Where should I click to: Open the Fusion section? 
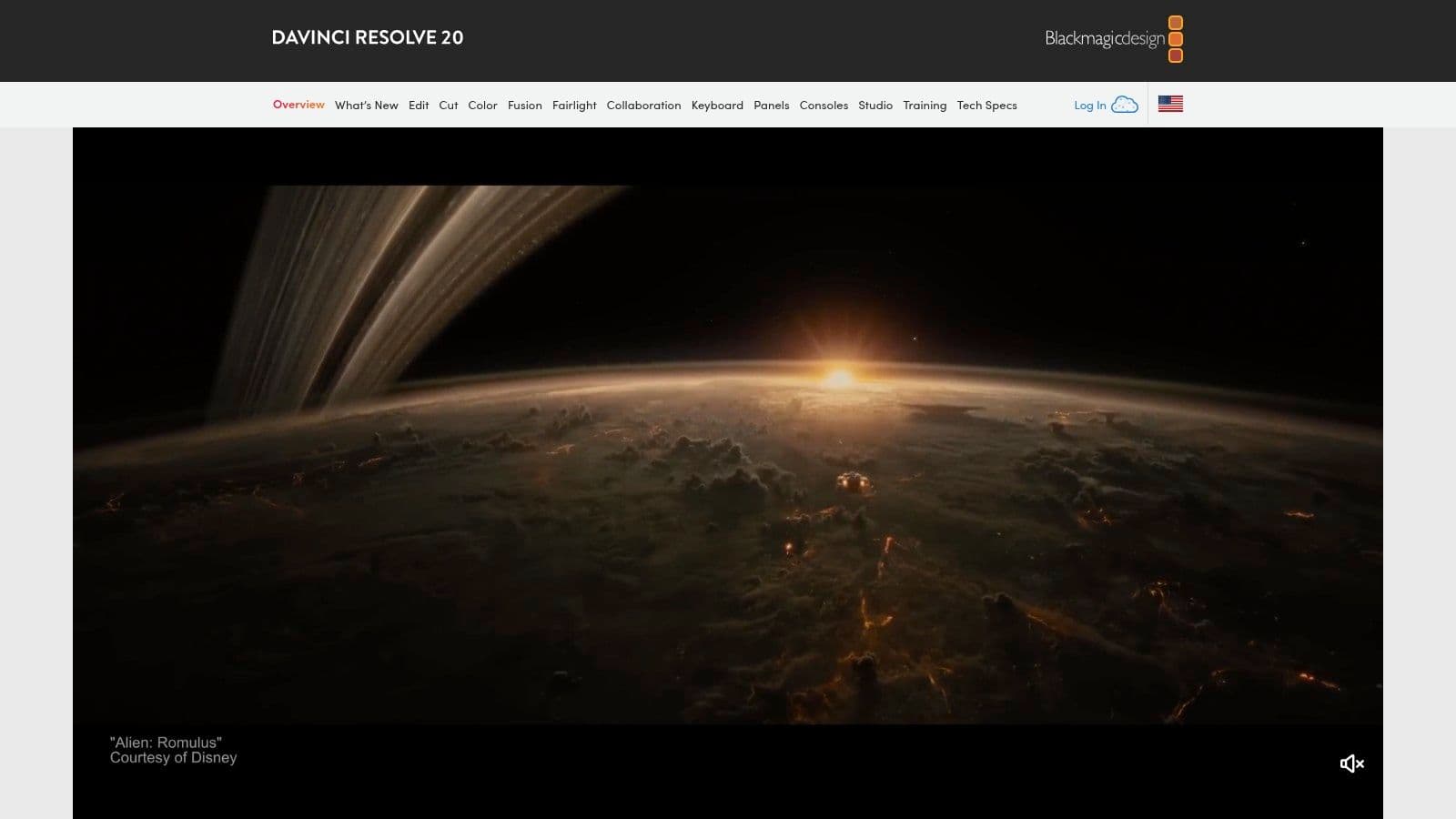pyautogui.click(x=525, y=105)
